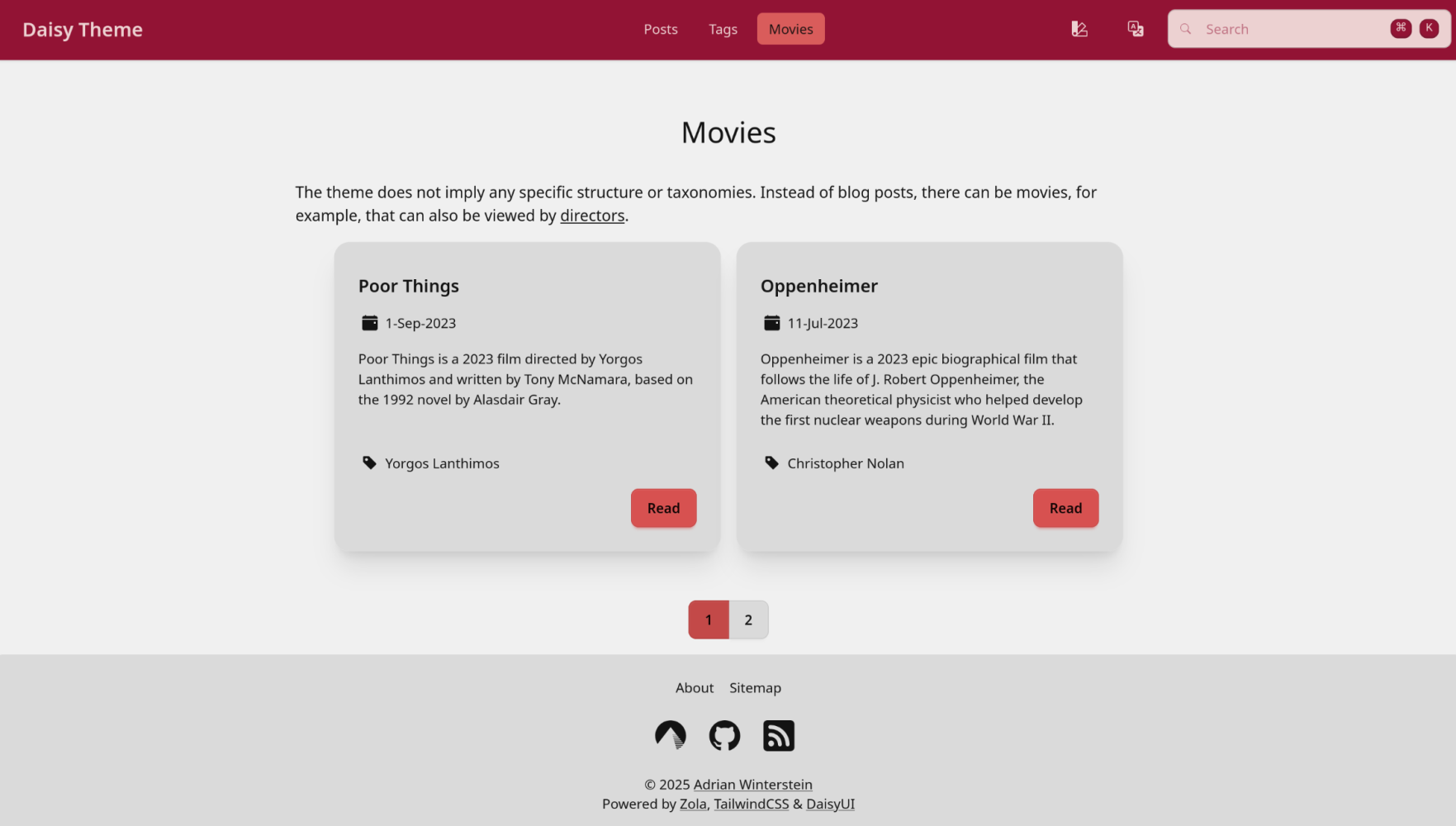Click the tag icon beside Yorgos Lanthimos
The width and height of the screenshot is (1456, 826).
point(369,463)
